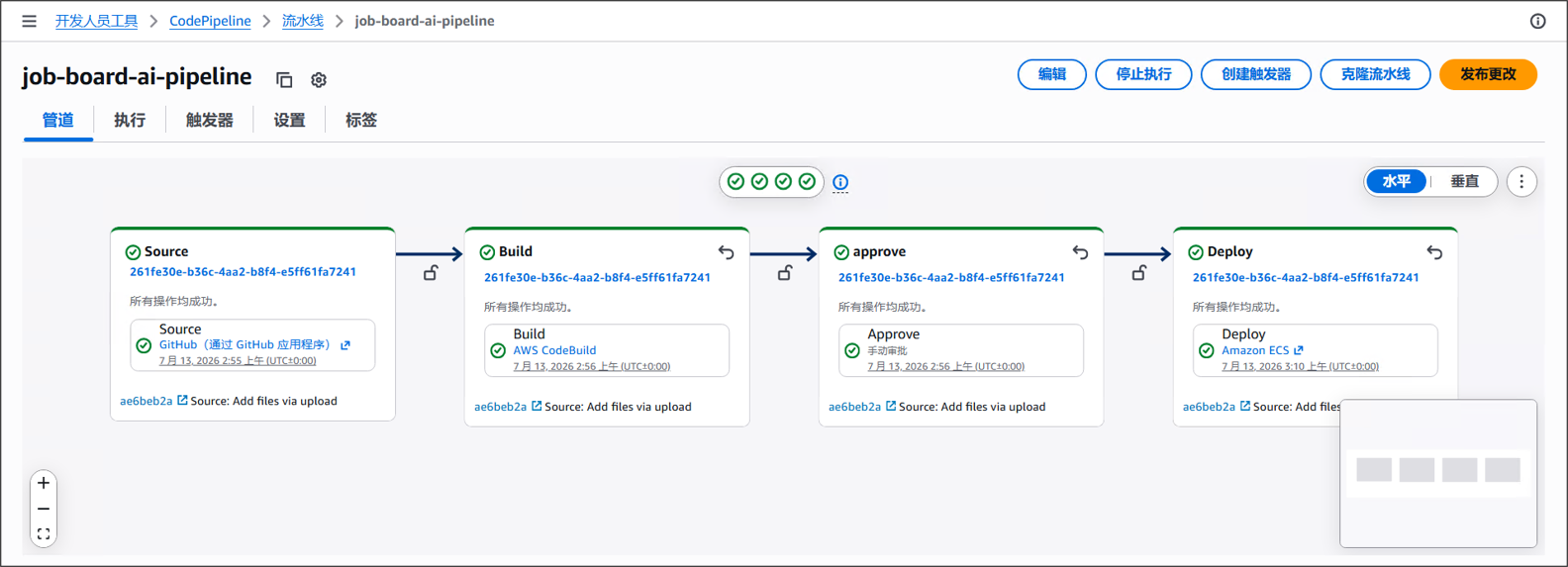Copy the pipeline name job-board-ai-pipeline
1568x567 pixels.
[x=284, y=80]
